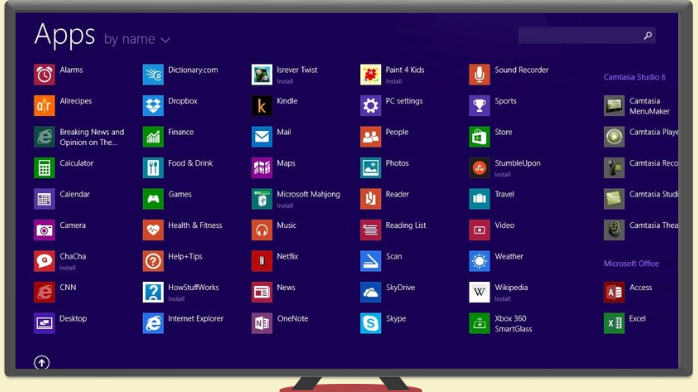Open the Travel suitcase icon

click(x=479, y=199)
